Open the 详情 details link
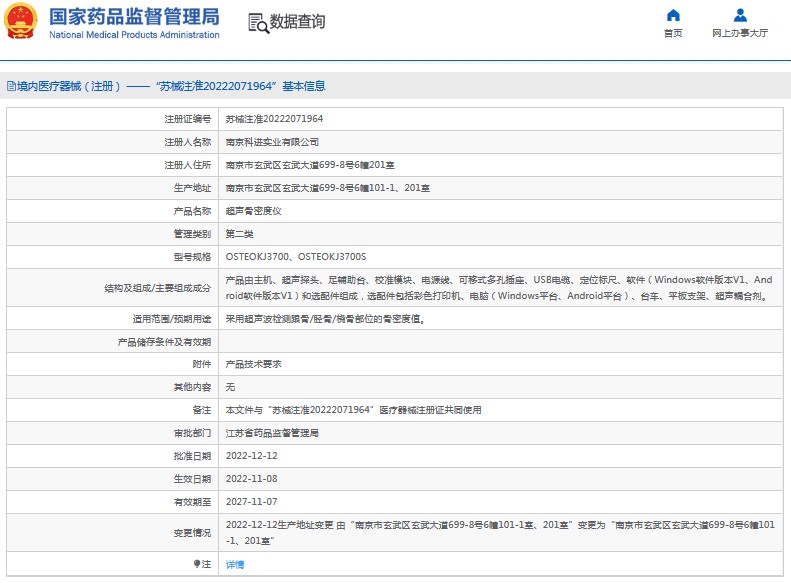Viewport: 791px width, 583px height. pos(235,564)
